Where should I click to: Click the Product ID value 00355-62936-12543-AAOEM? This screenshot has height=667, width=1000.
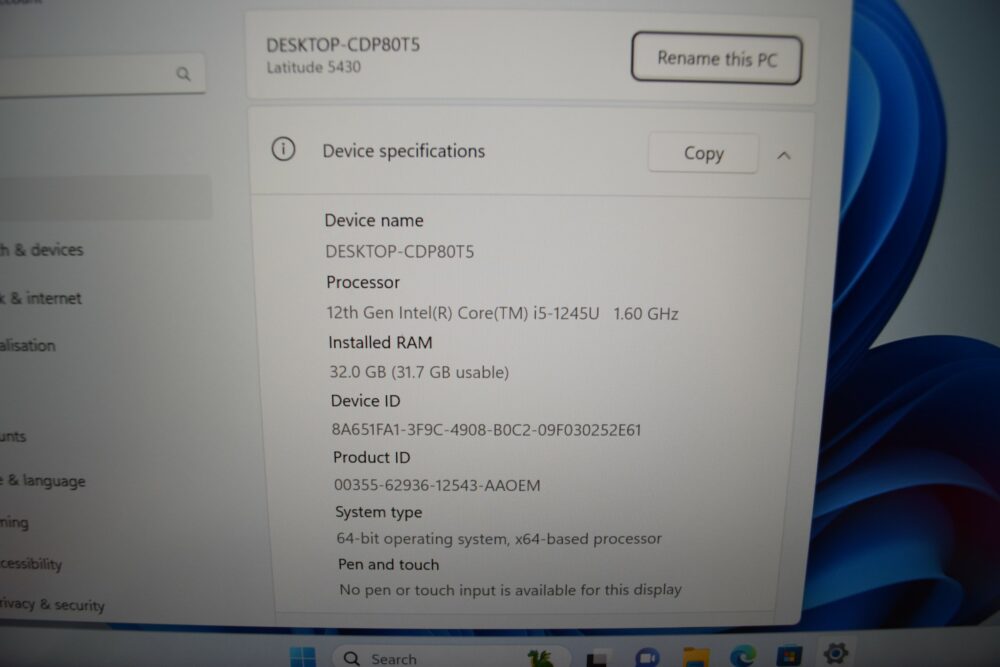[437, 485]
